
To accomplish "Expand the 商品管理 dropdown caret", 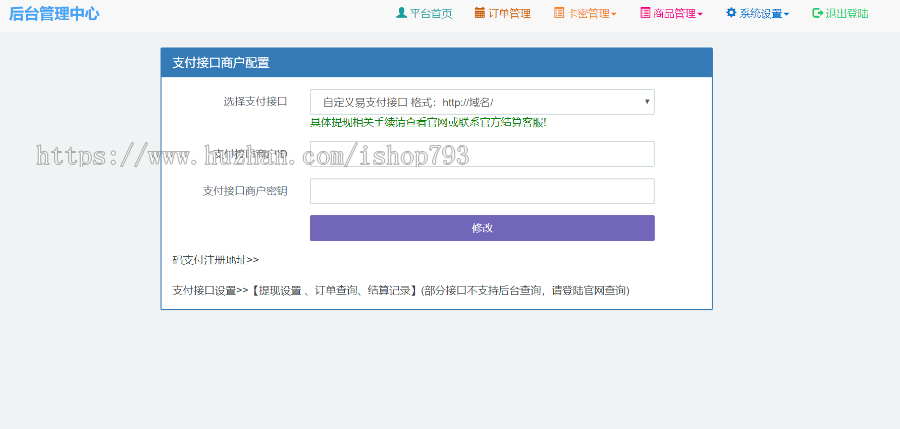I will [x=700, y=15].
